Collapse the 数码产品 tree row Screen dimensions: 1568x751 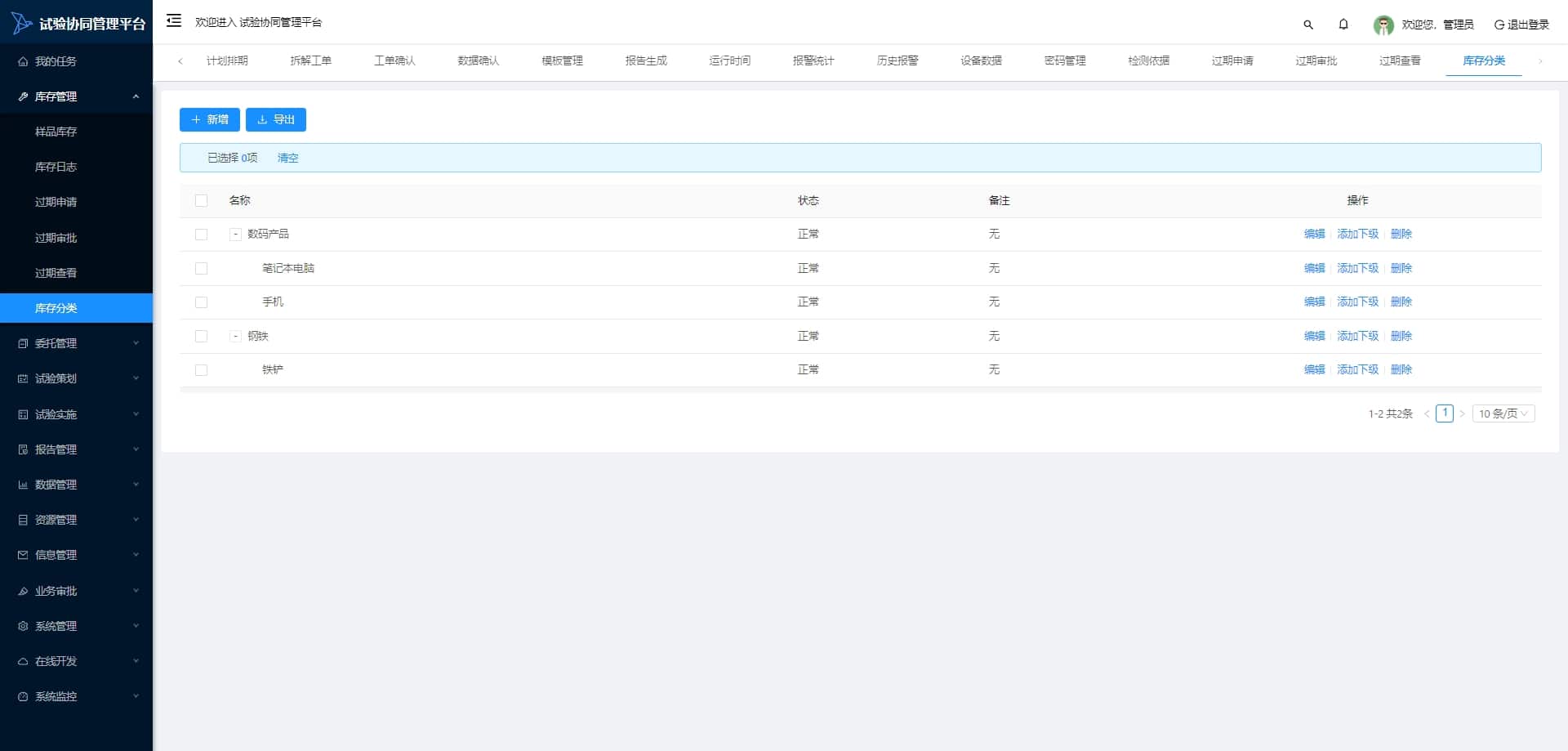click(x=235, y=234)
